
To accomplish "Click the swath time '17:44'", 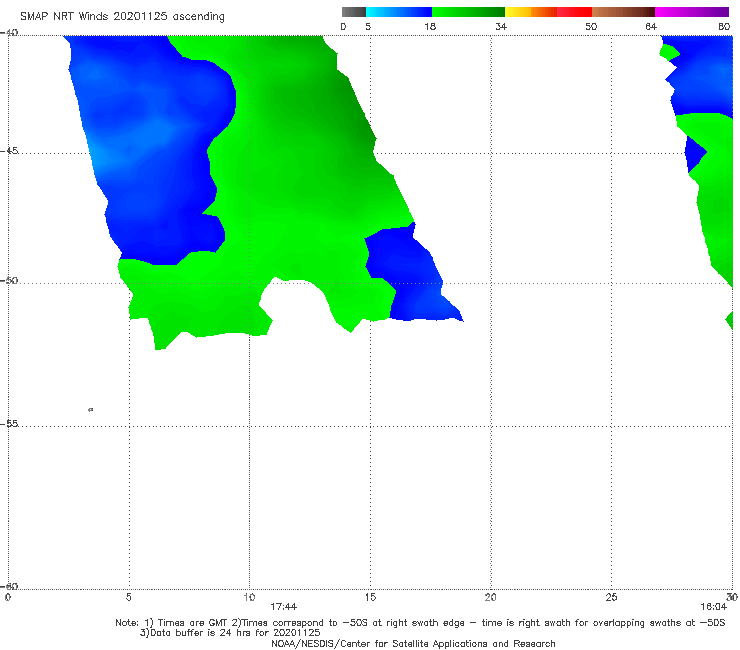I will tap(283, 607).
